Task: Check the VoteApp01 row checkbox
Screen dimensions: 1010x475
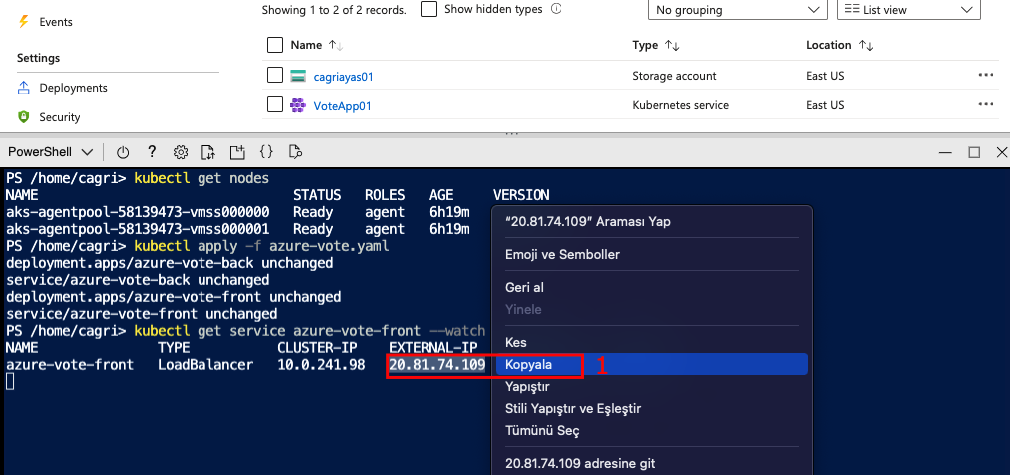Action: click(275, 105)
